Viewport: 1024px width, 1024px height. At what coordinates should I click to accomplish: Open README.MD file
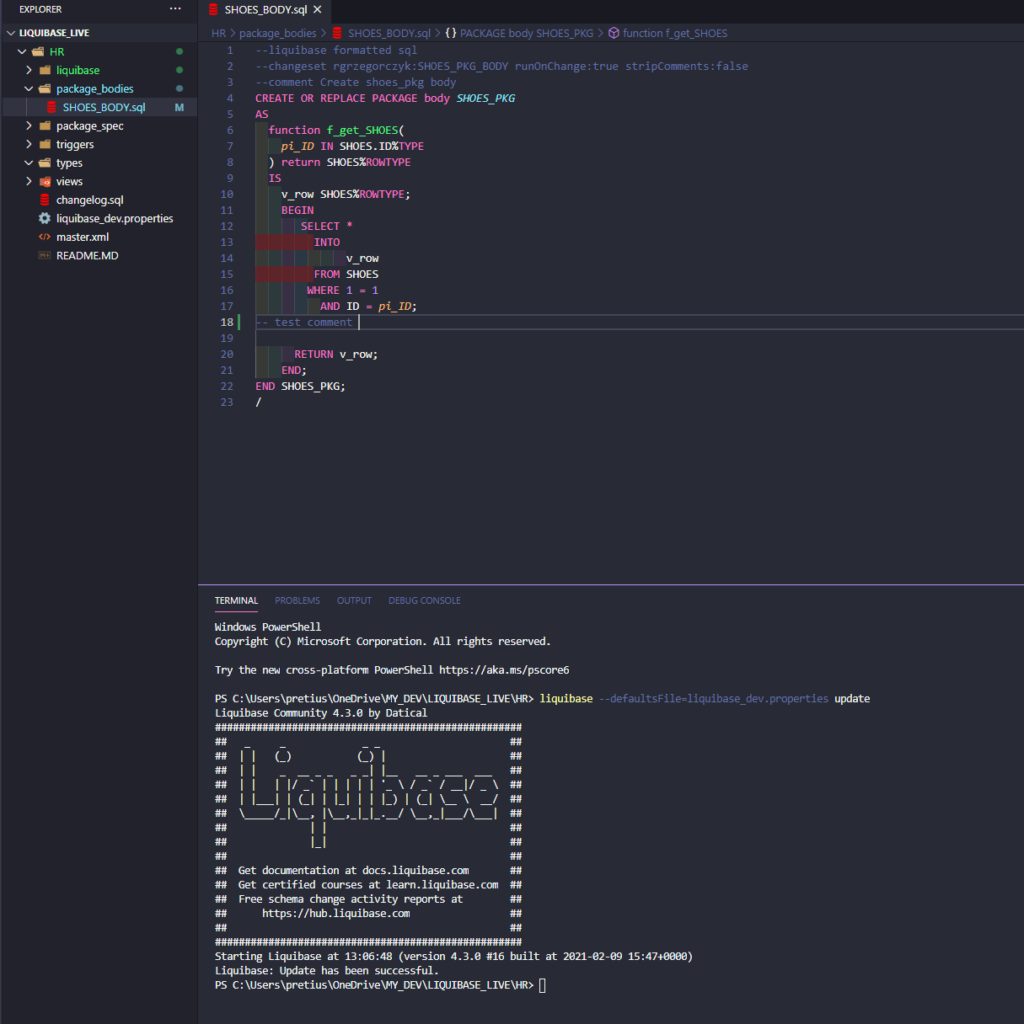point(88,255)
